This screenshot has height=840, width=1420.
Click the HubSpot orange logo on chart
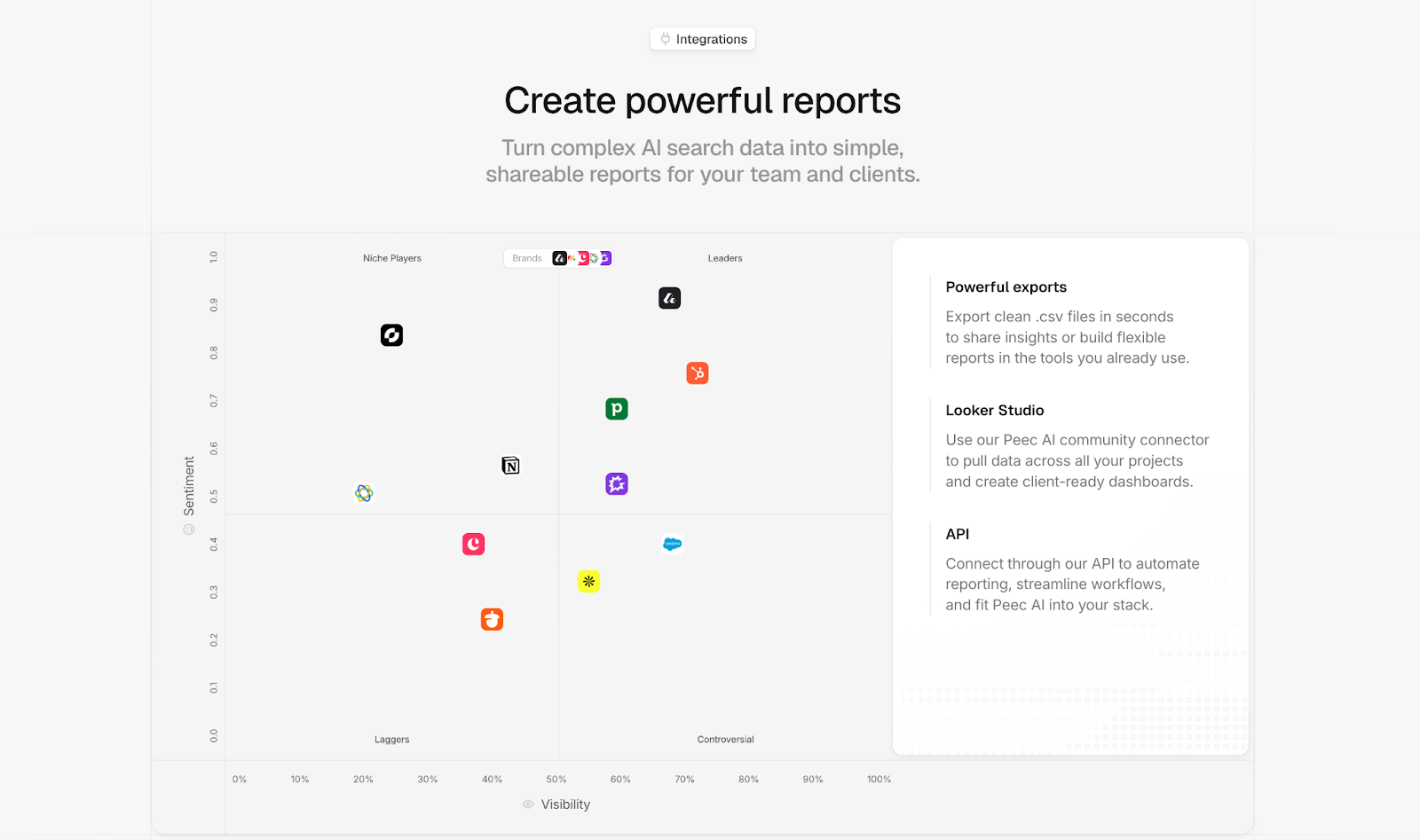point(698,373)
